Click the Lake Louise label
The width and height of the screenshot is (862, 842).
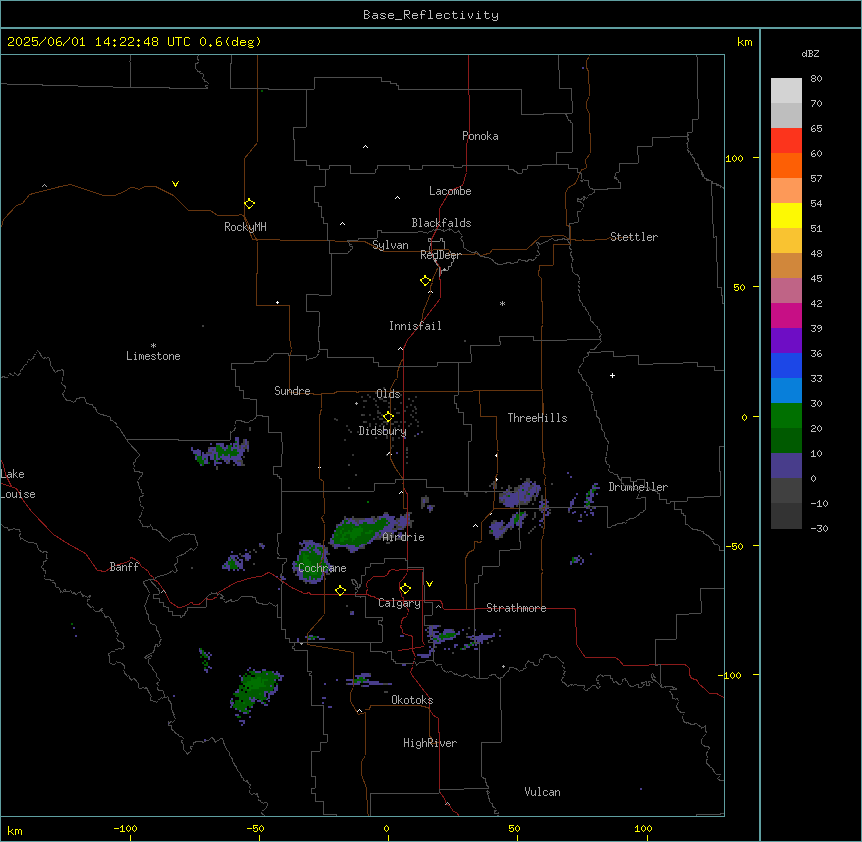pos(18,484)
